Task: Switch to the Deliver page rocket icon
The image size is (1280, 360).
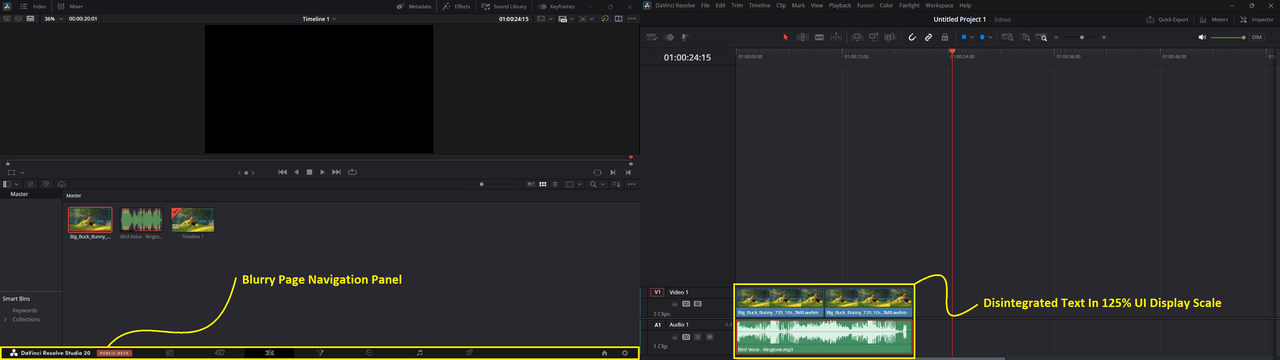Action: click(x=470, y=353)
